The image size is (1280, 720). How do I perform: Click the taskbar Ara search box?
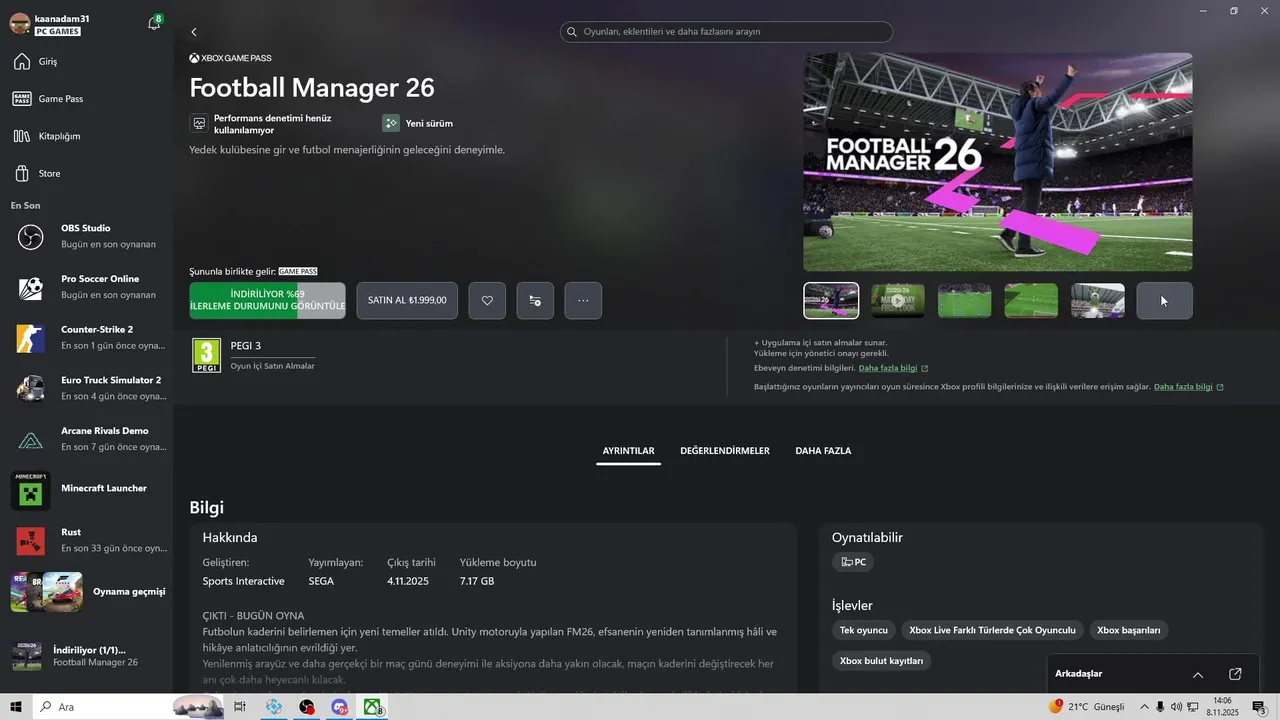128,707
